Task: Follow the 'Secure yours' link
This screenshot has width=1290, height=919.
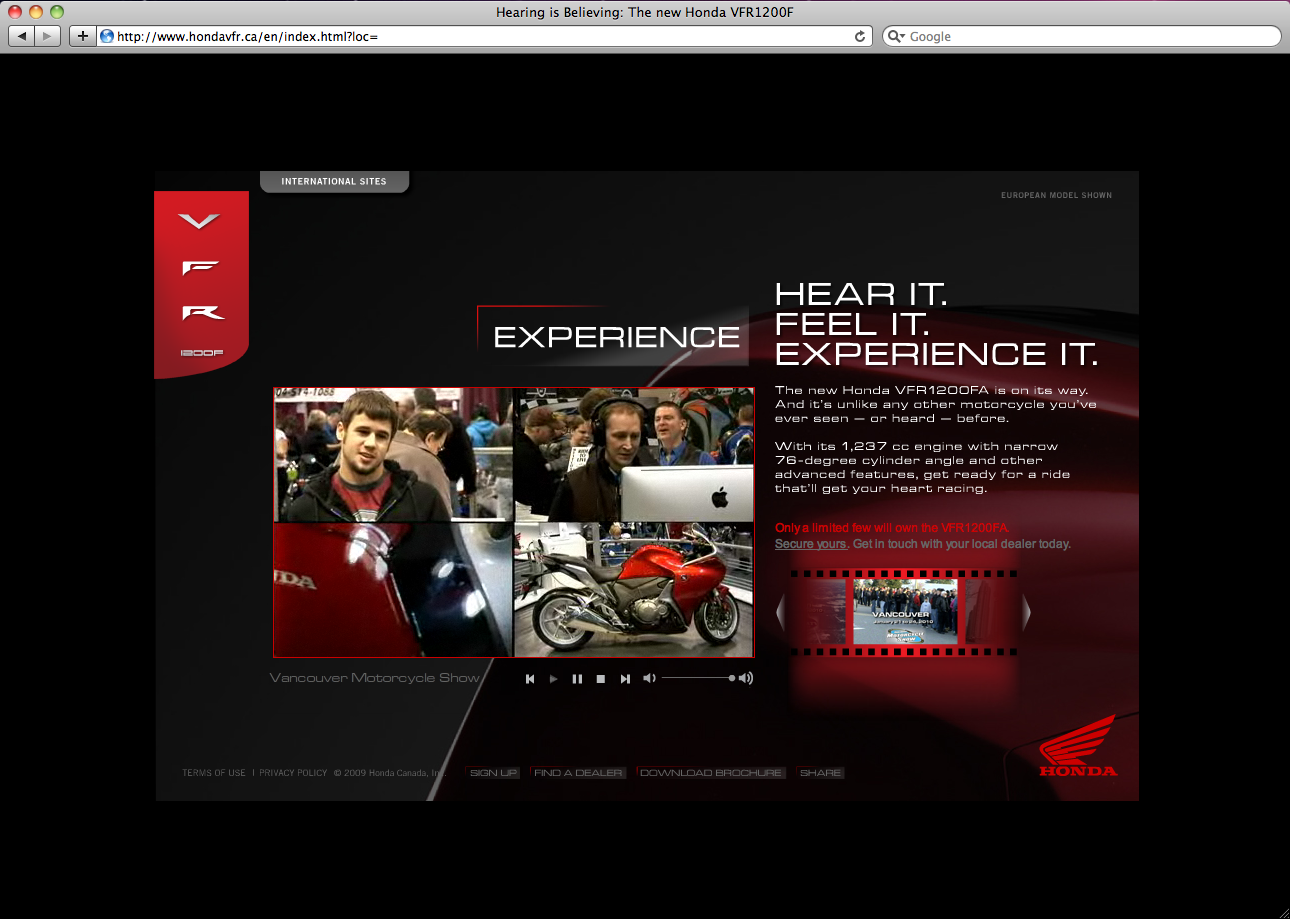Action: (x=811, y=544)
